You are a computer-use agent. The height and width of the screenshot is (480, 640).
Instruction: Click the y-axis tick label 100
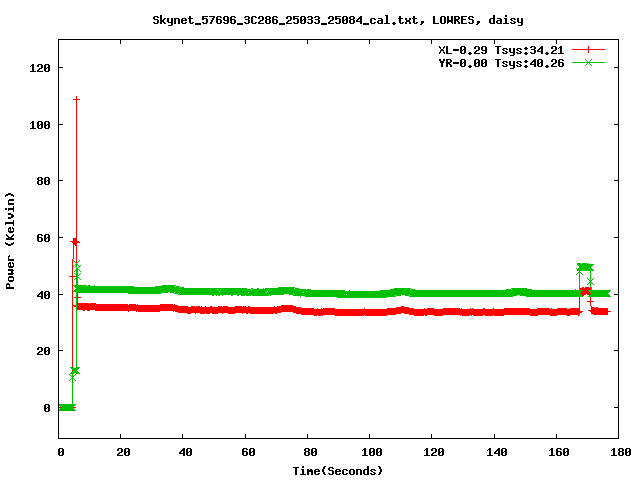pyautogui.click(x=40, y=125)
